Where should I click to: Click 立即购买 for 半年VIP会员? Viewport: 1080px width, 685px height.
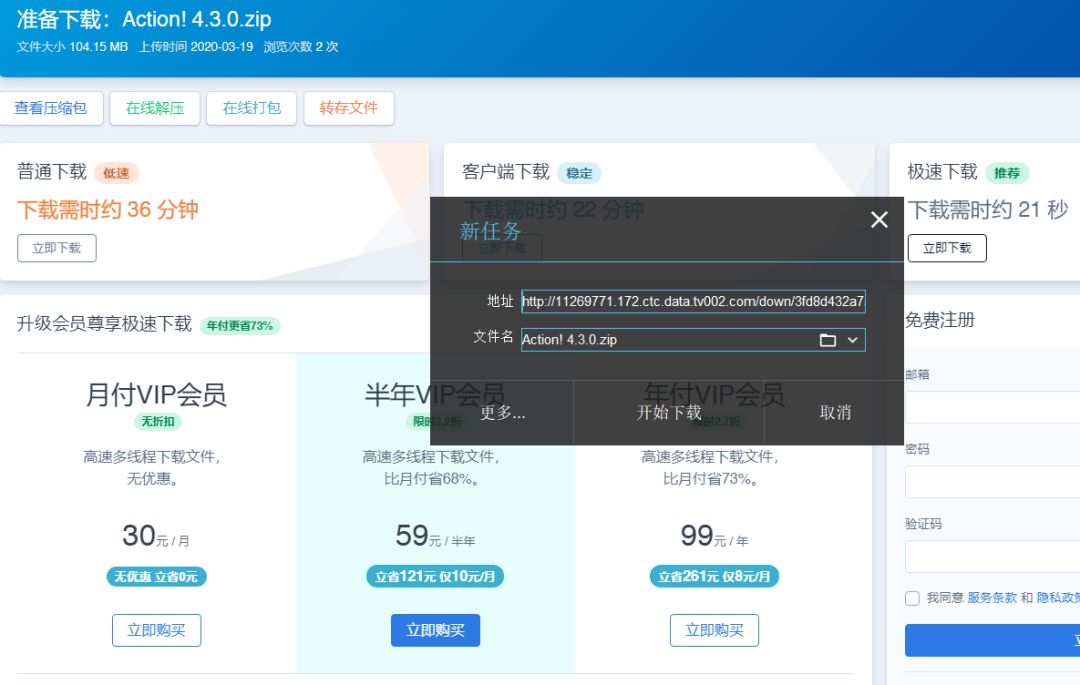(x=435, y=630)
